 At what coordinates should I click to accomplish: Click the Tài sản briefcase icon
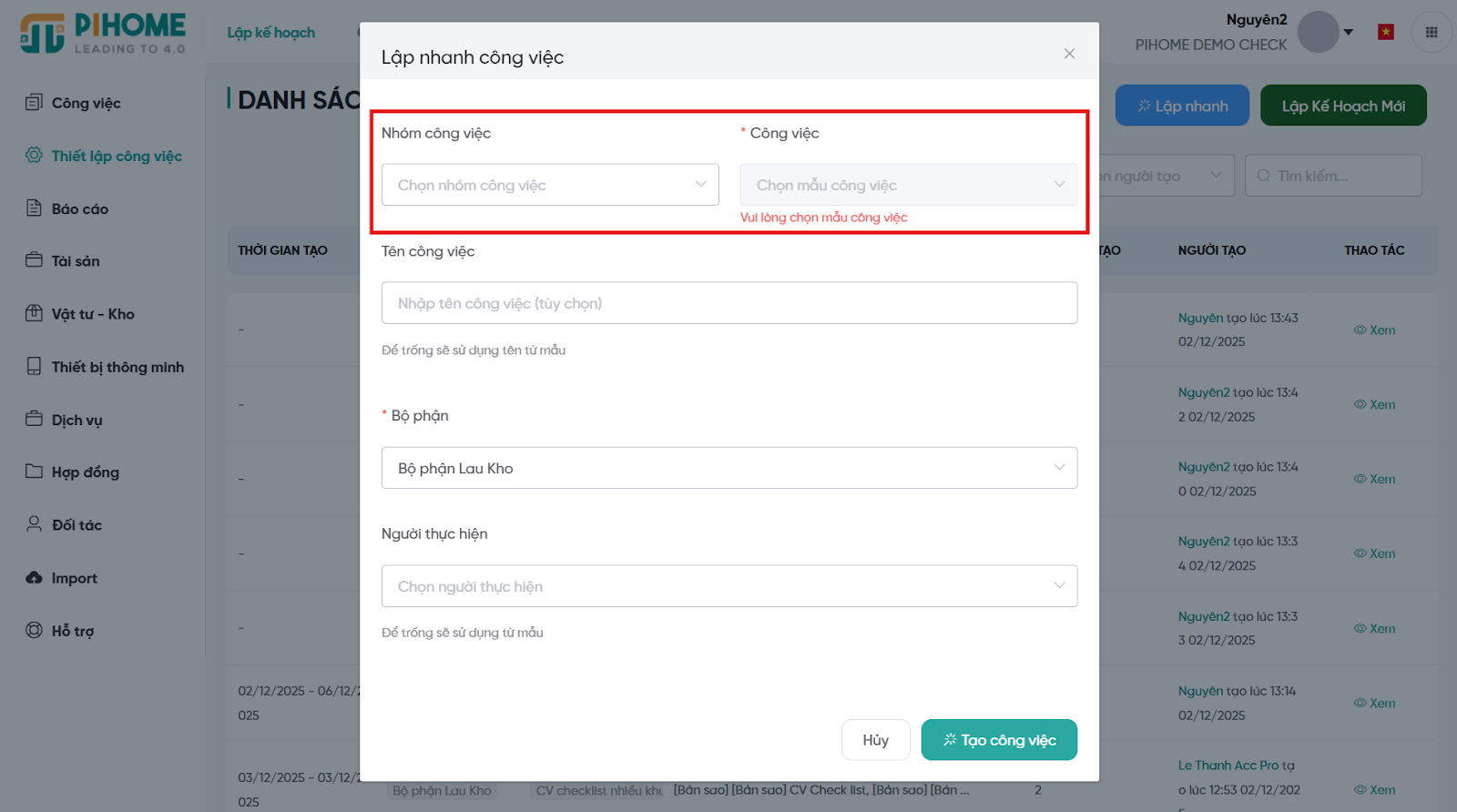pyautogui.click(x=34, y=260)
